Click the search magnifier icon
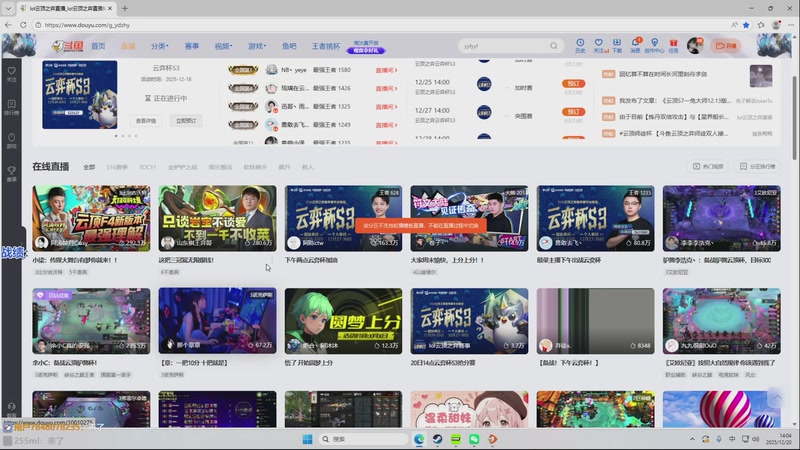This screenshot has height=450, width=800. tap(554, 46)
